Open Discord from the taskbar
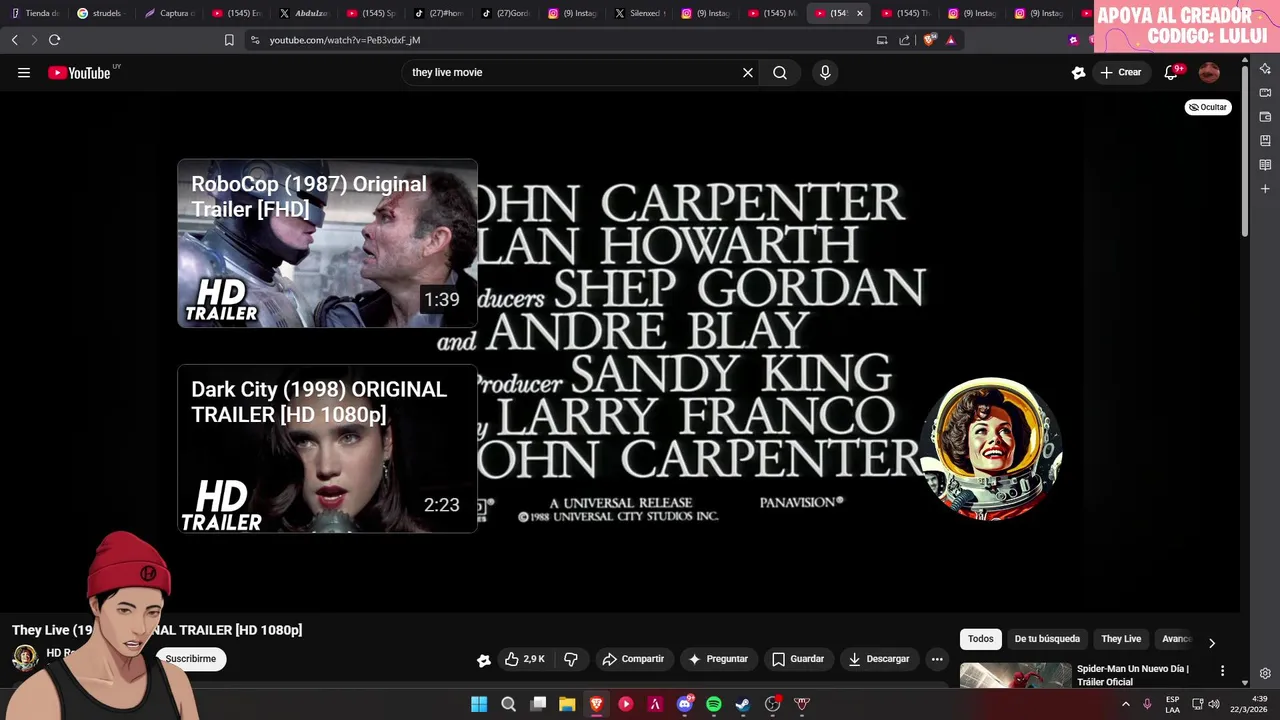Image resolution: width=1280 pixels, height=720 pixels. coord(685,704)
